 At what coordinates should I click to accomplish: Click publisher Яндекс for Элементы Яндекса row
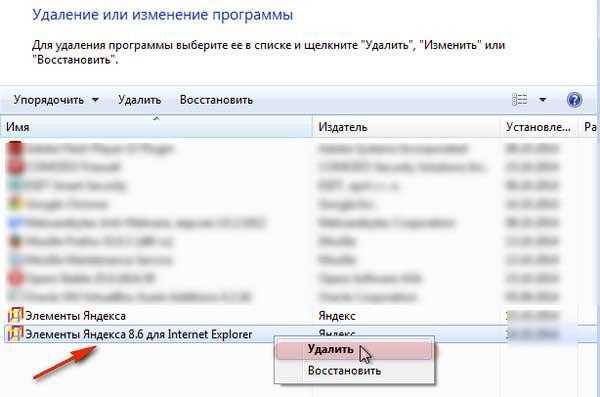point(337,316)
